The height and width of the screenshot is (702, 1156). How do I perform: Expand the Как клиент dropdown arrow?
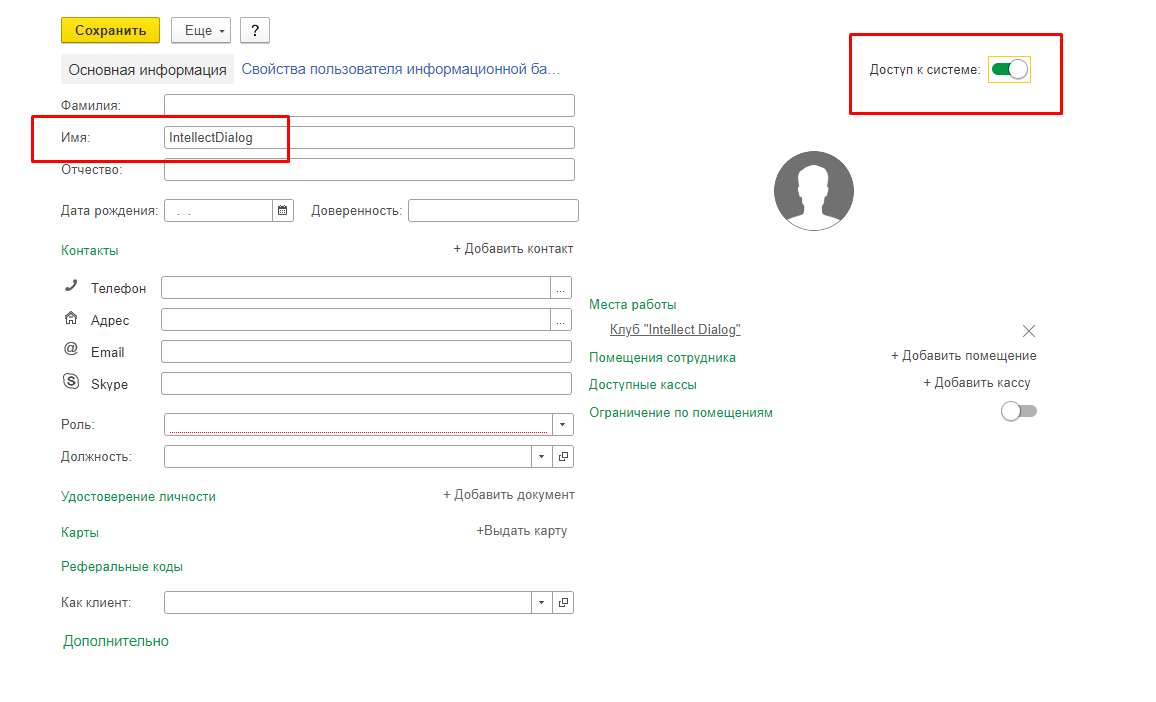(x=541, y=602)
